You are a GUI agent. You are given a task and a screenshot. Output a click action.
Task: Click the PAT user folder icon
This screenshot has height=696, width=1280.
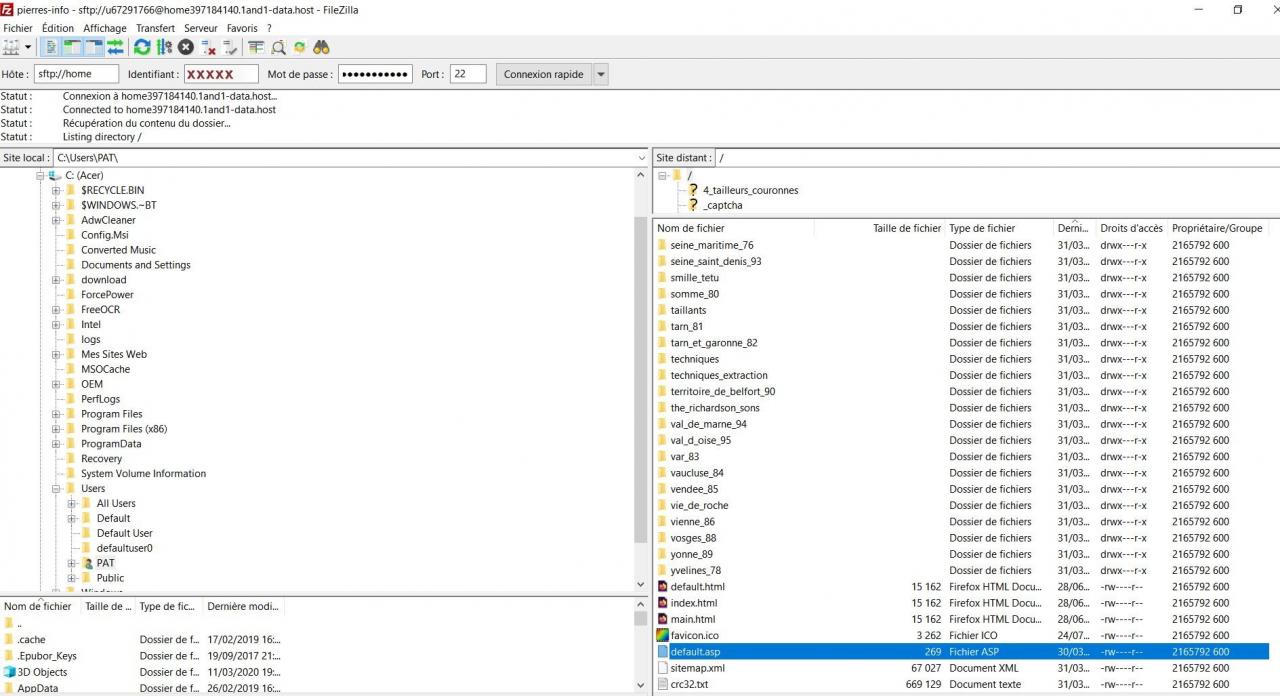[x=87, y=563]
